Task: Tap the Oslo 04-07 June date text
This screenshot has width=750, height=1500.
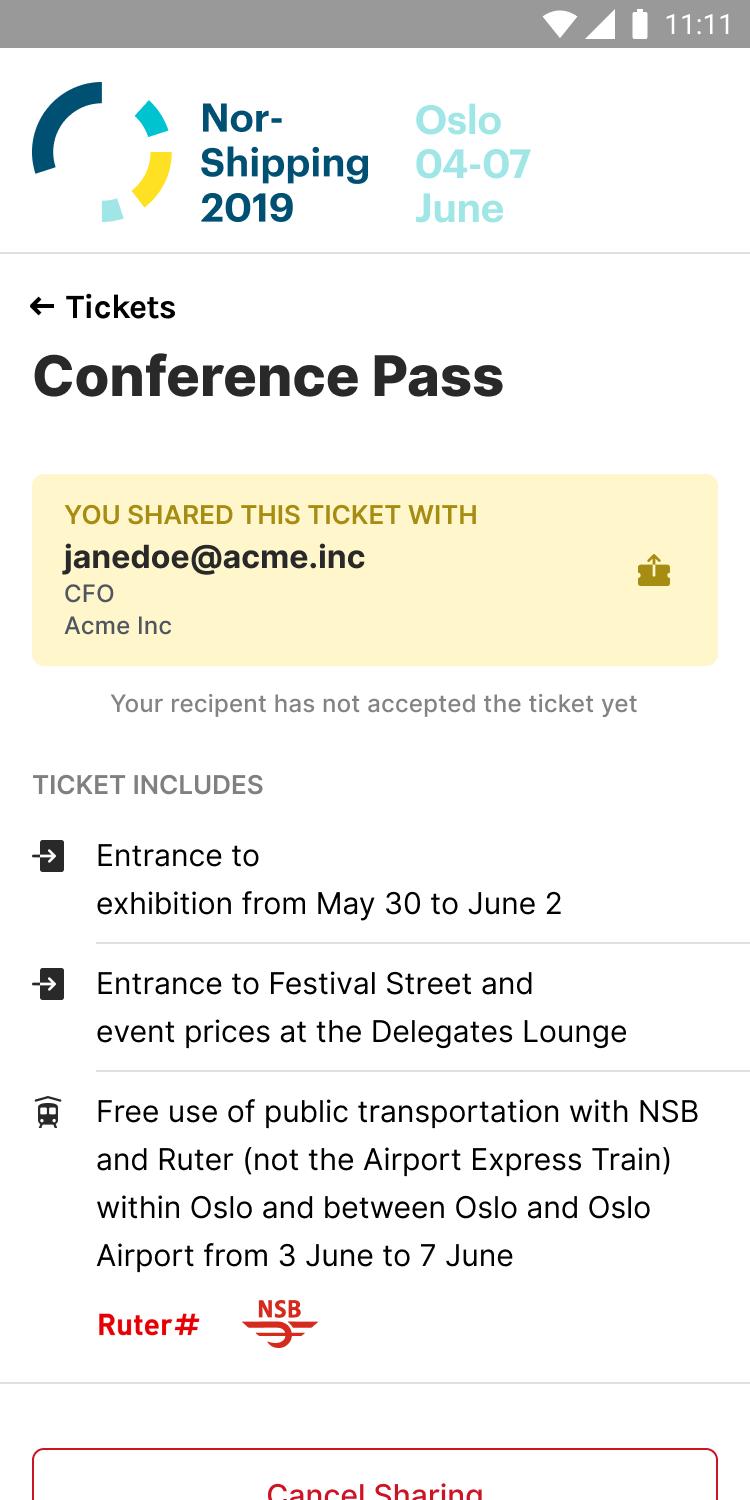Action: pyautogui.click(x=472, y=164)
